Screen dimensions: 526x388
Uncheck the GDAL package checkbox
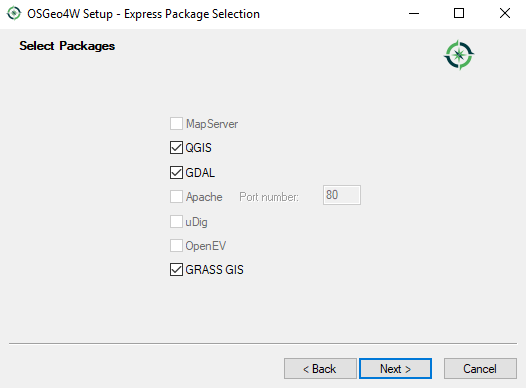[176, 172]
